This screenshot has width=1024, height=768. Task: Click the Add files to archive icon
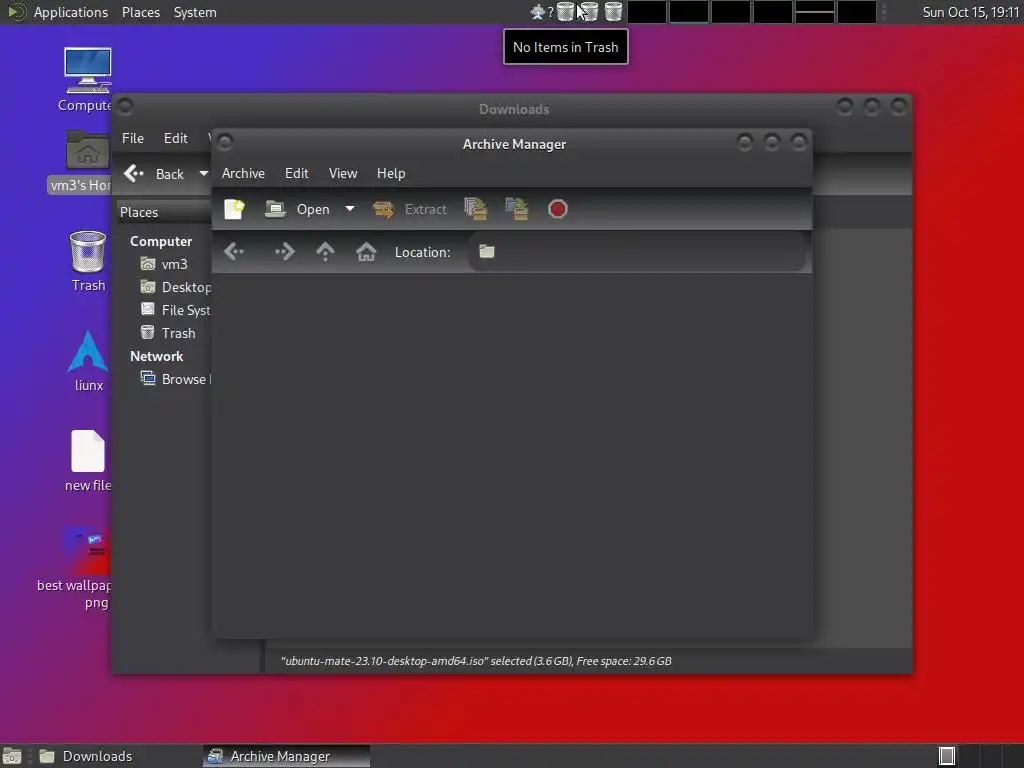tap(475, 209)
